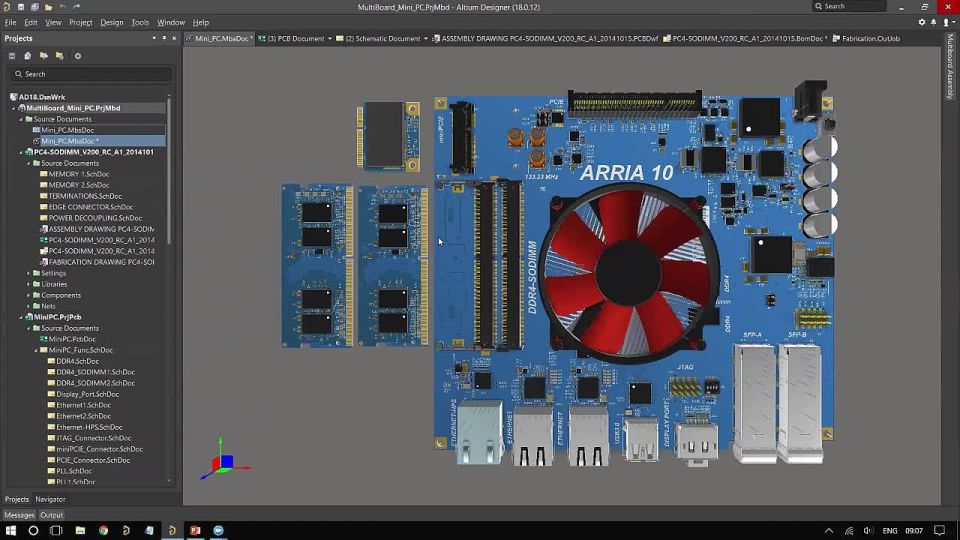Select MEMORY 1.SchDoc in tree
The height and width of the screenshot is (540, 960).
pyautogui.click(x=79, y=174)
